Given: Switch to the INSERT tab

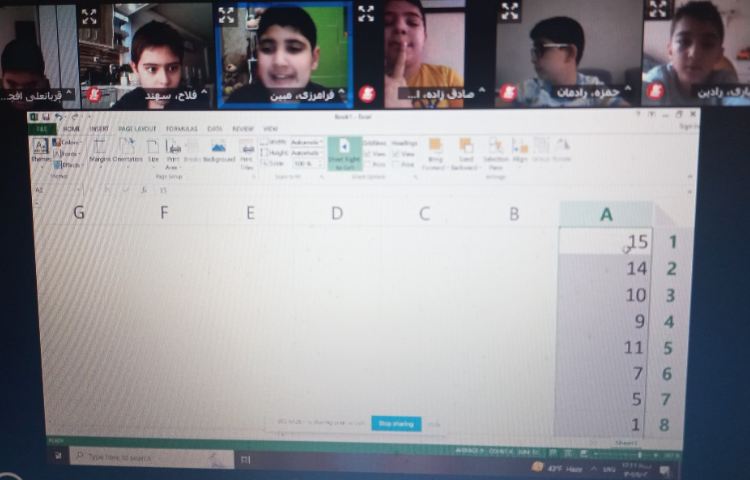Looking at the screenshot, I should coord(99,129).
